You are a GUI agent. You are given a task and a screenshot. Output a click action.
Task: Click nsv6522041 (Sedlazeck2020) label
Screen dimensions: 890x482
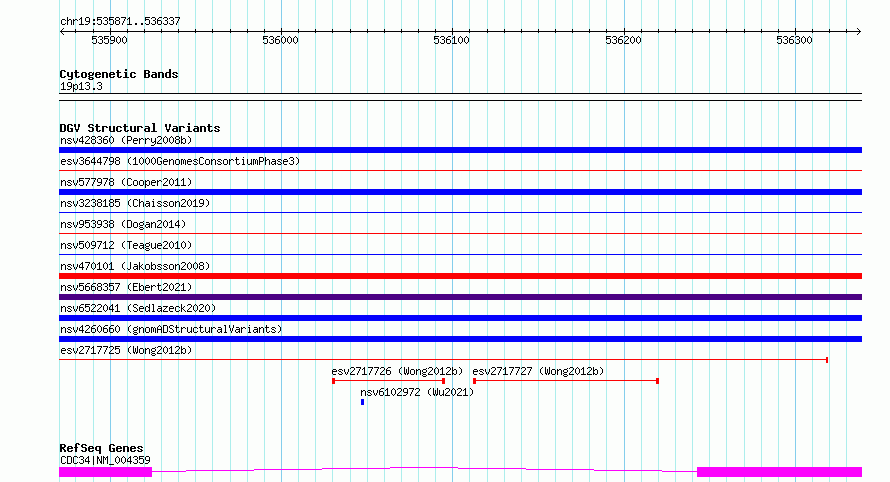pos(138,308)
